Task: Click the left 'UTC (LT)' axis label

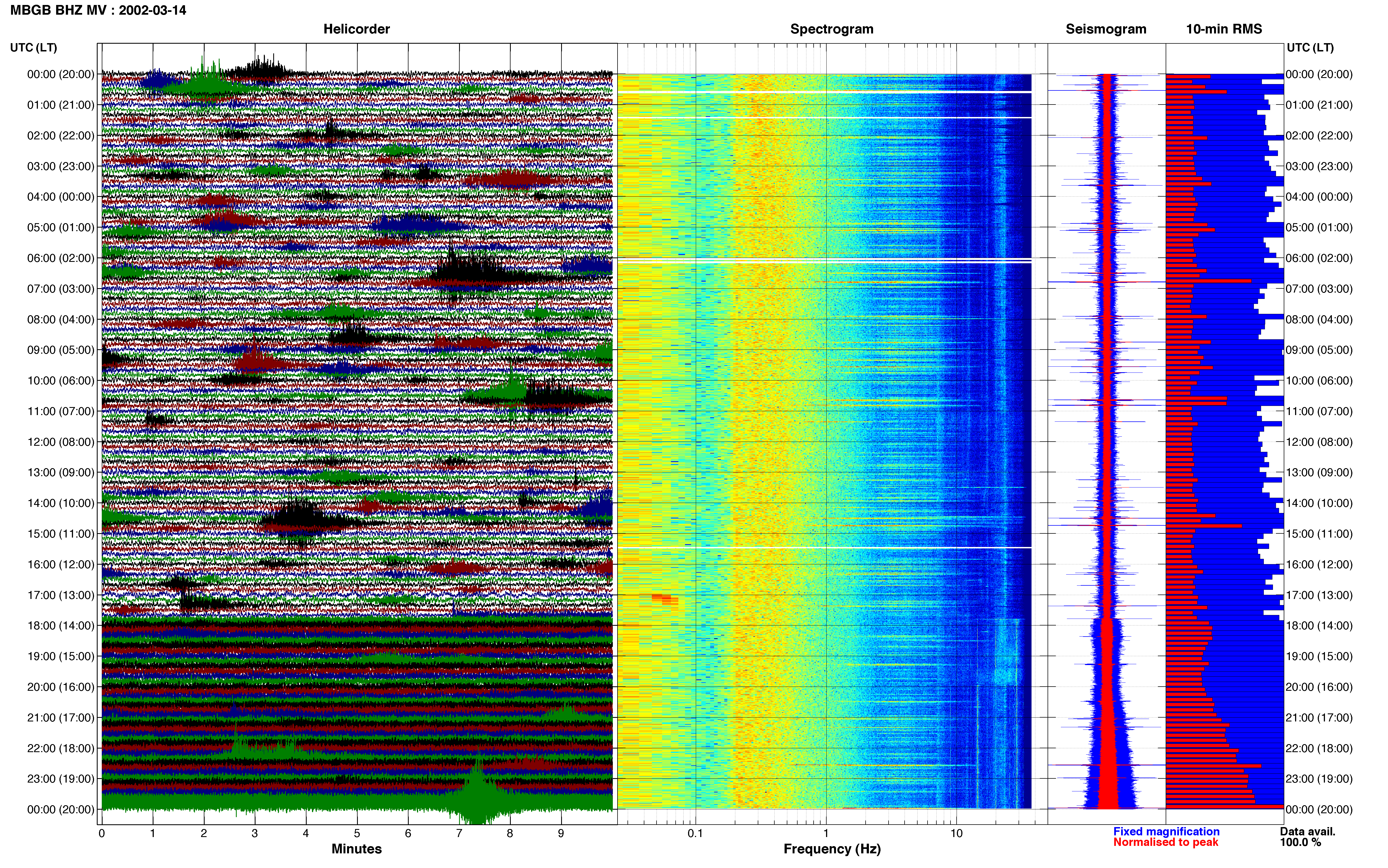Action: pyautogui.click(x=34, y=48)
